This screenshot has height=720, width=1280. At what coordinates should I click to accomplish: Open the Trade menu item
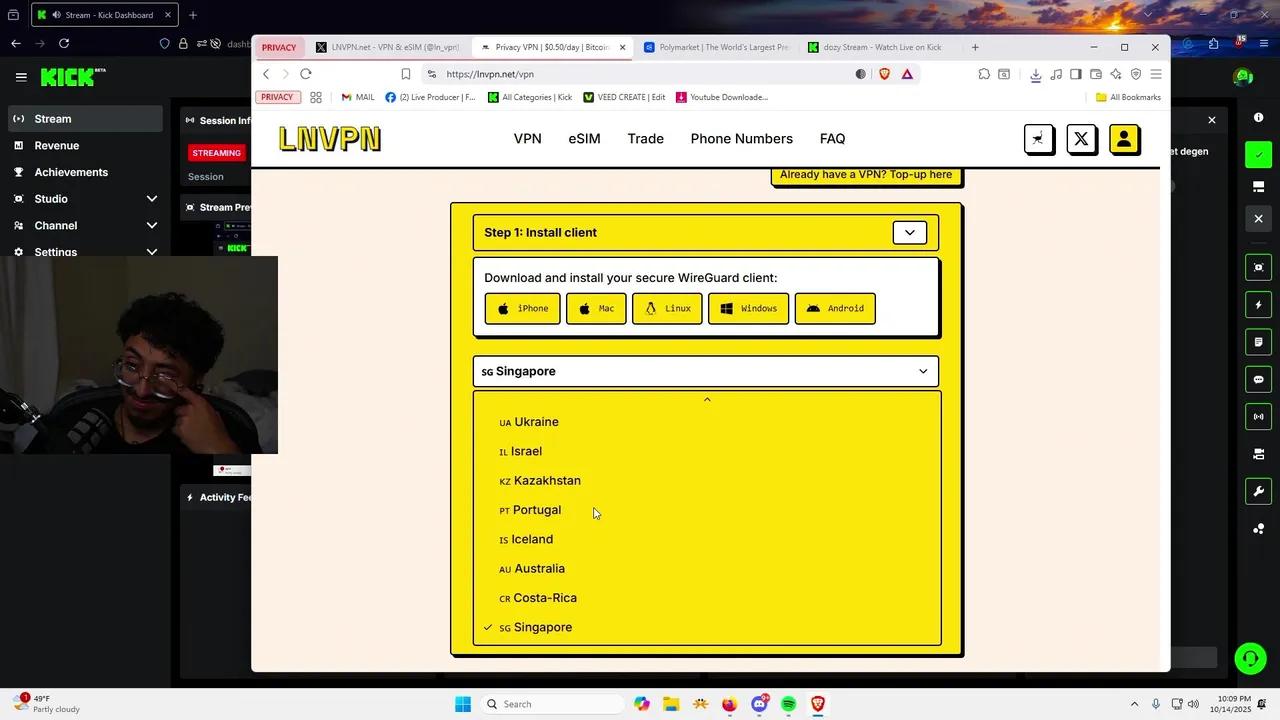pyautogui.click(x=645, y=139)
